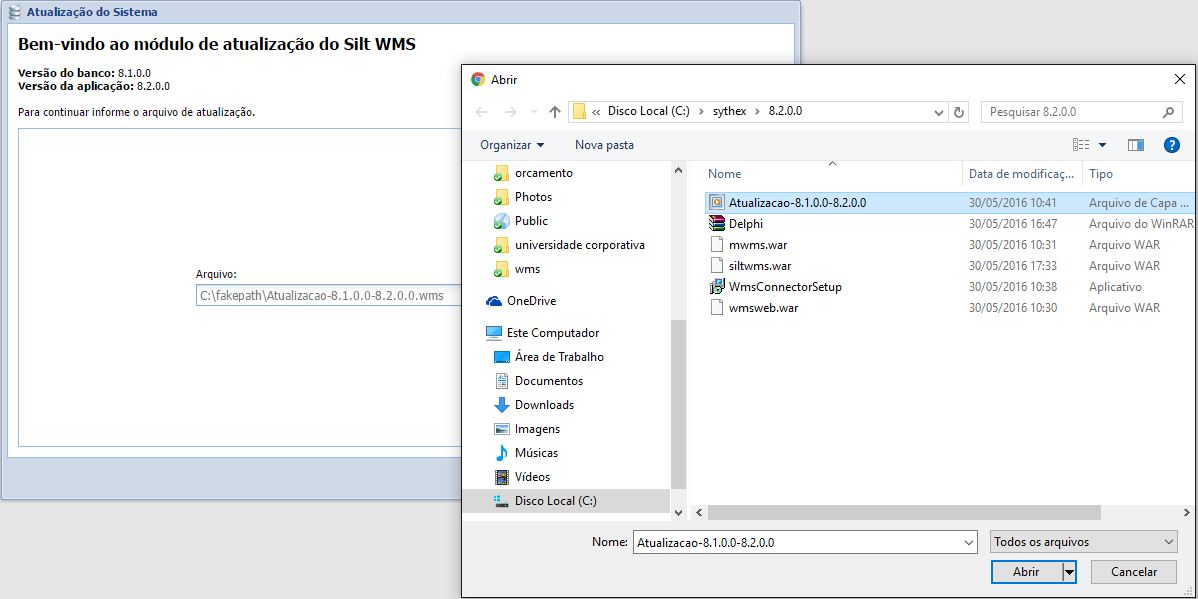Click the search magnifier icon

1168,112
